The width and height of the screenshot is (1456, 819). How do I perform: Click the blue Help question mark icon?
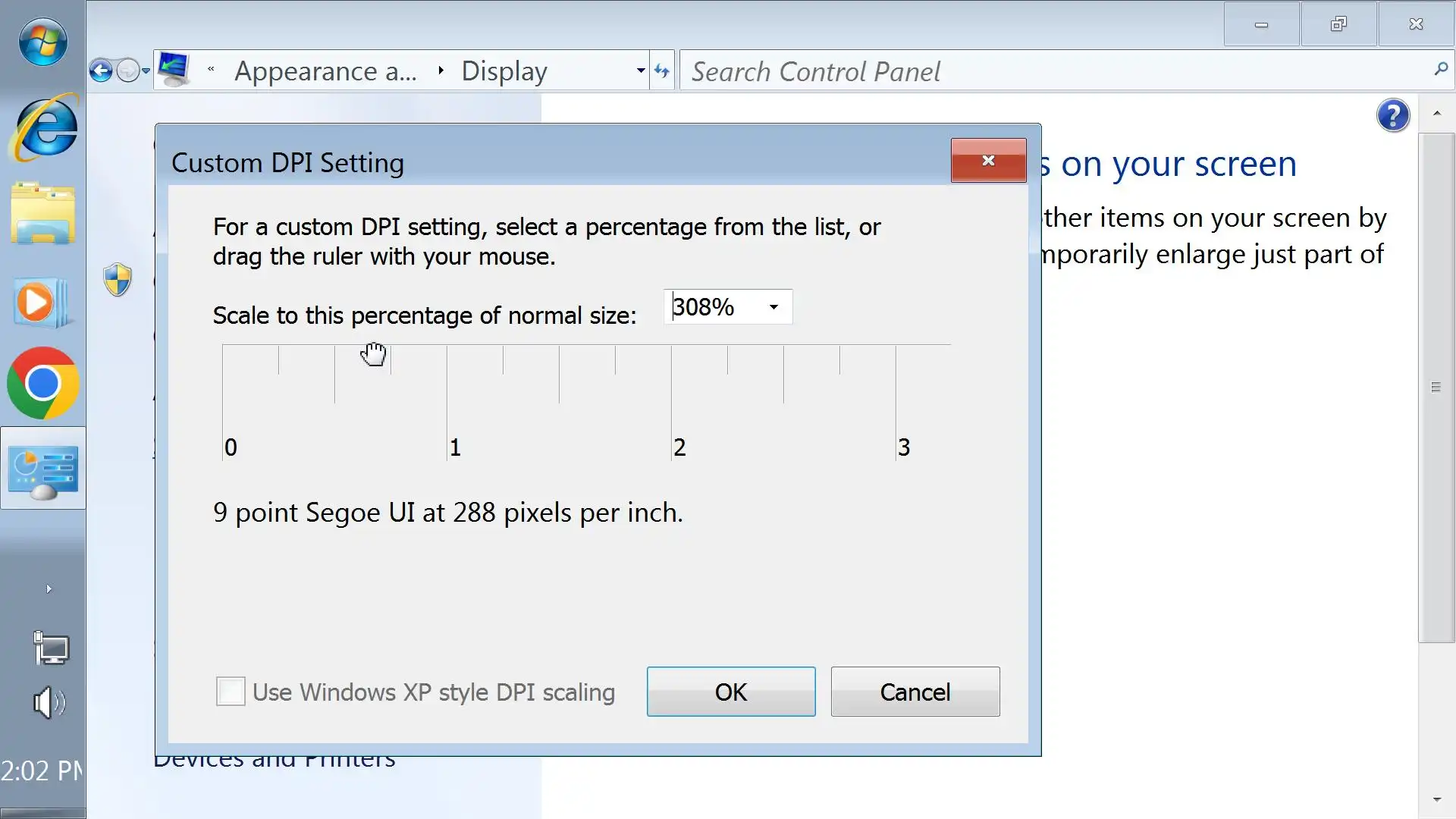[1392, 116]
